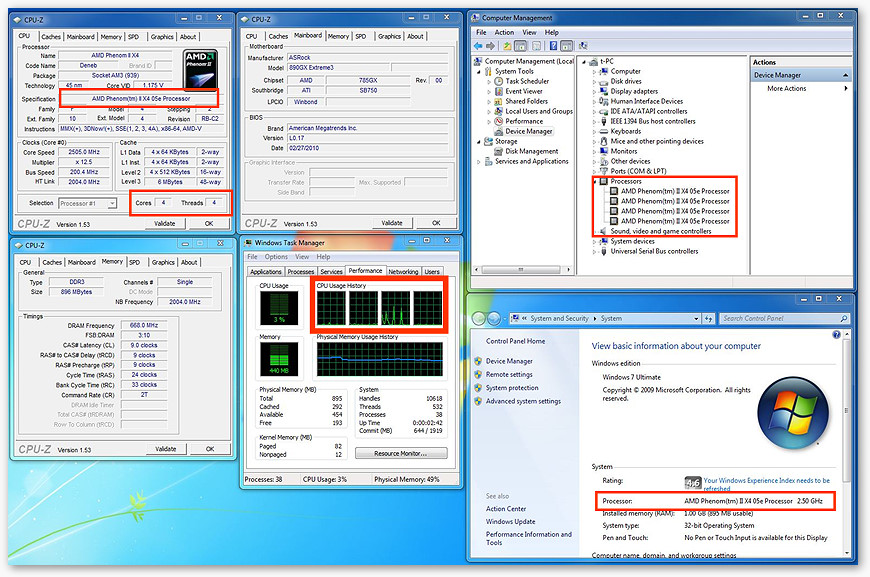The image size is (870, 577).
Task: Collapse the Processors node in Device Manager
Action: 596,181
